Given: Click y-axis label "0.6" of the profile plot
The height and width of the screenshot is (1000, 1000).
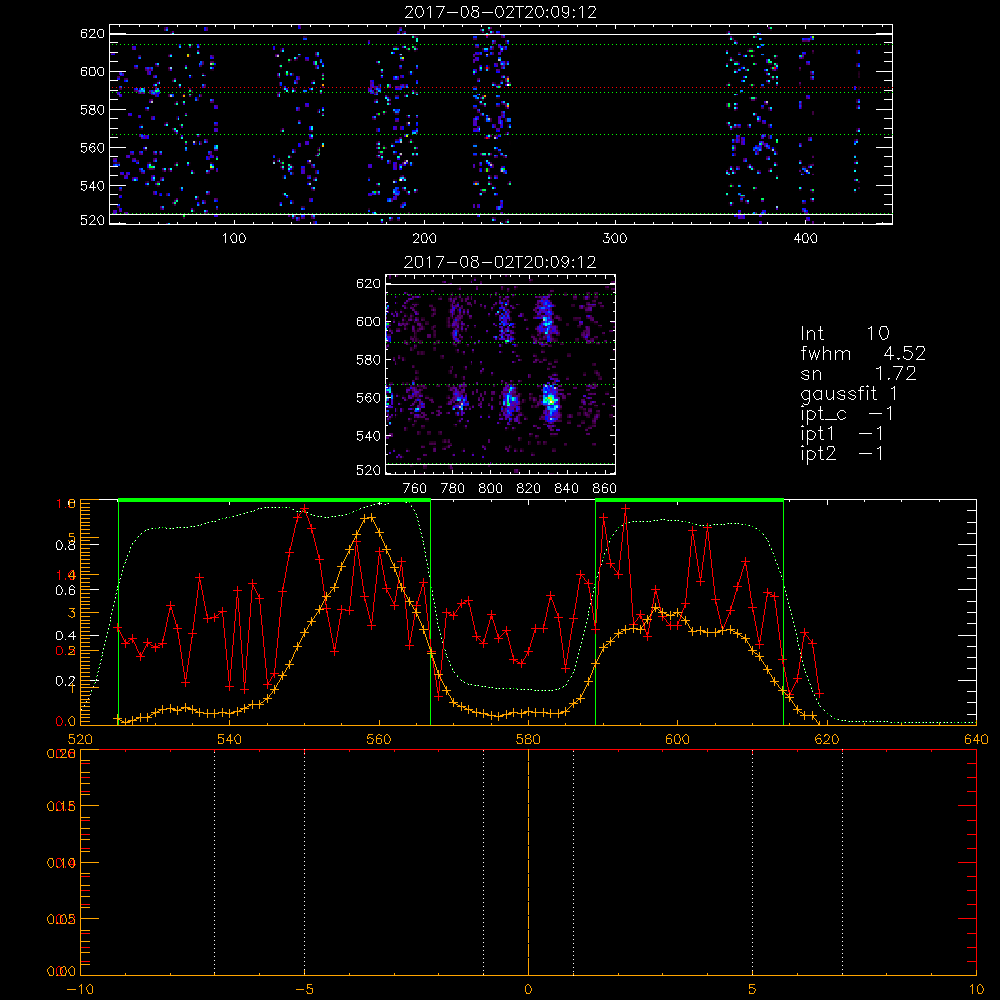Looking at the screenshot, I should click(65, 591).
